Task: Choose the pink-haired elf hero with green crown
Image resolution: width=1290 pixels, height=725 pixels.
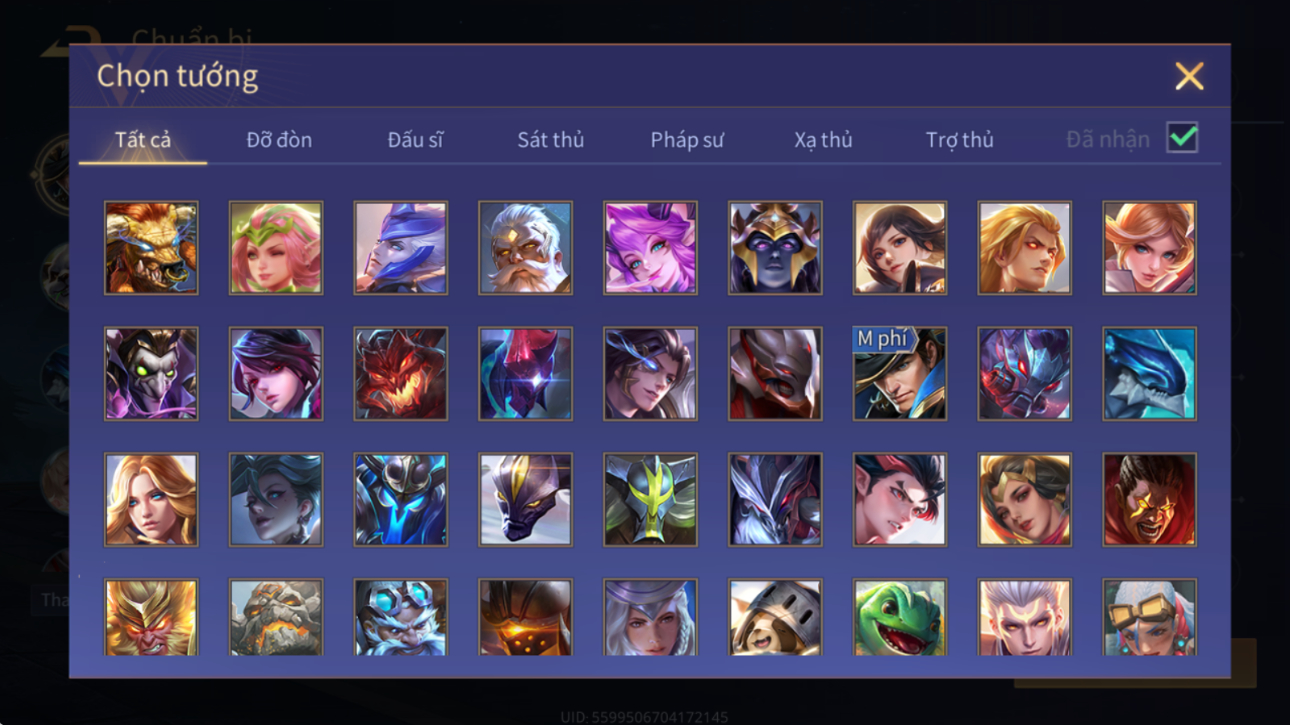Action: 276,248
